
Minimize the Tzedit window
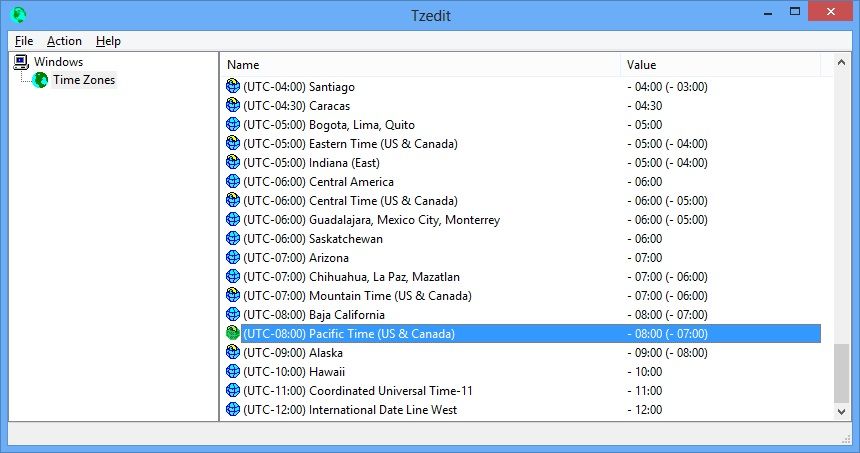tap(768, 12)
